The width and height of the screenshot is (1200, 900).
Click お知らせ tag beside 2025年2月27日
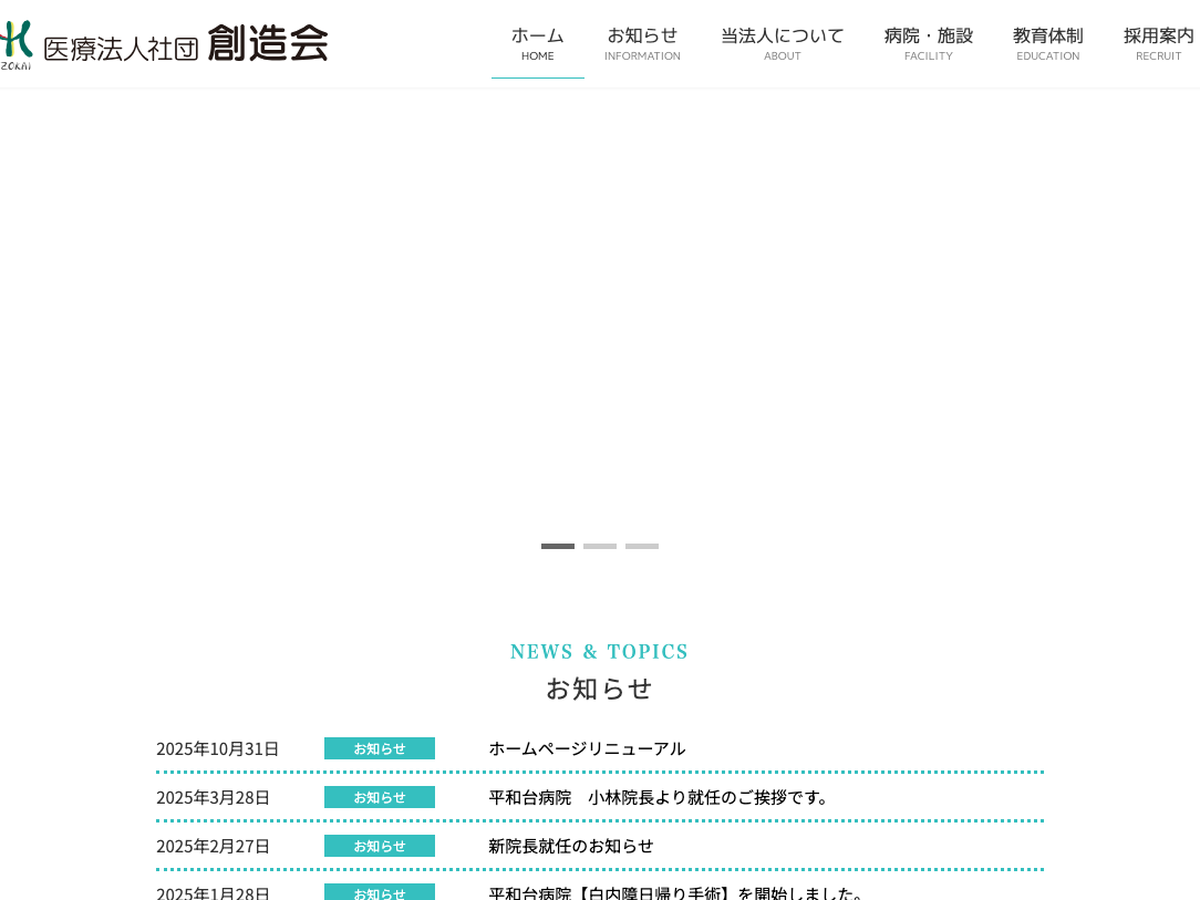tap(379, 846)
